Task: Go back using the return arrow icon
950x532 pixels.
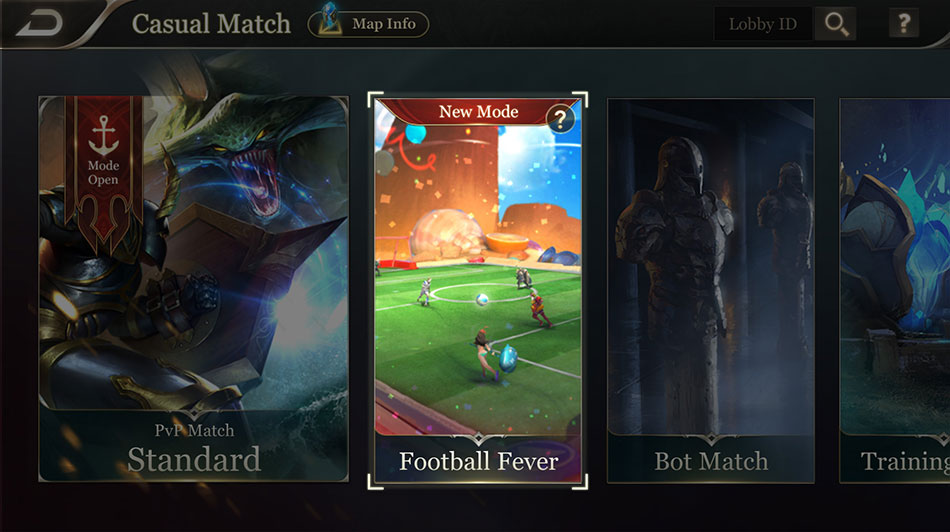Action: click(x=40, y=24)
